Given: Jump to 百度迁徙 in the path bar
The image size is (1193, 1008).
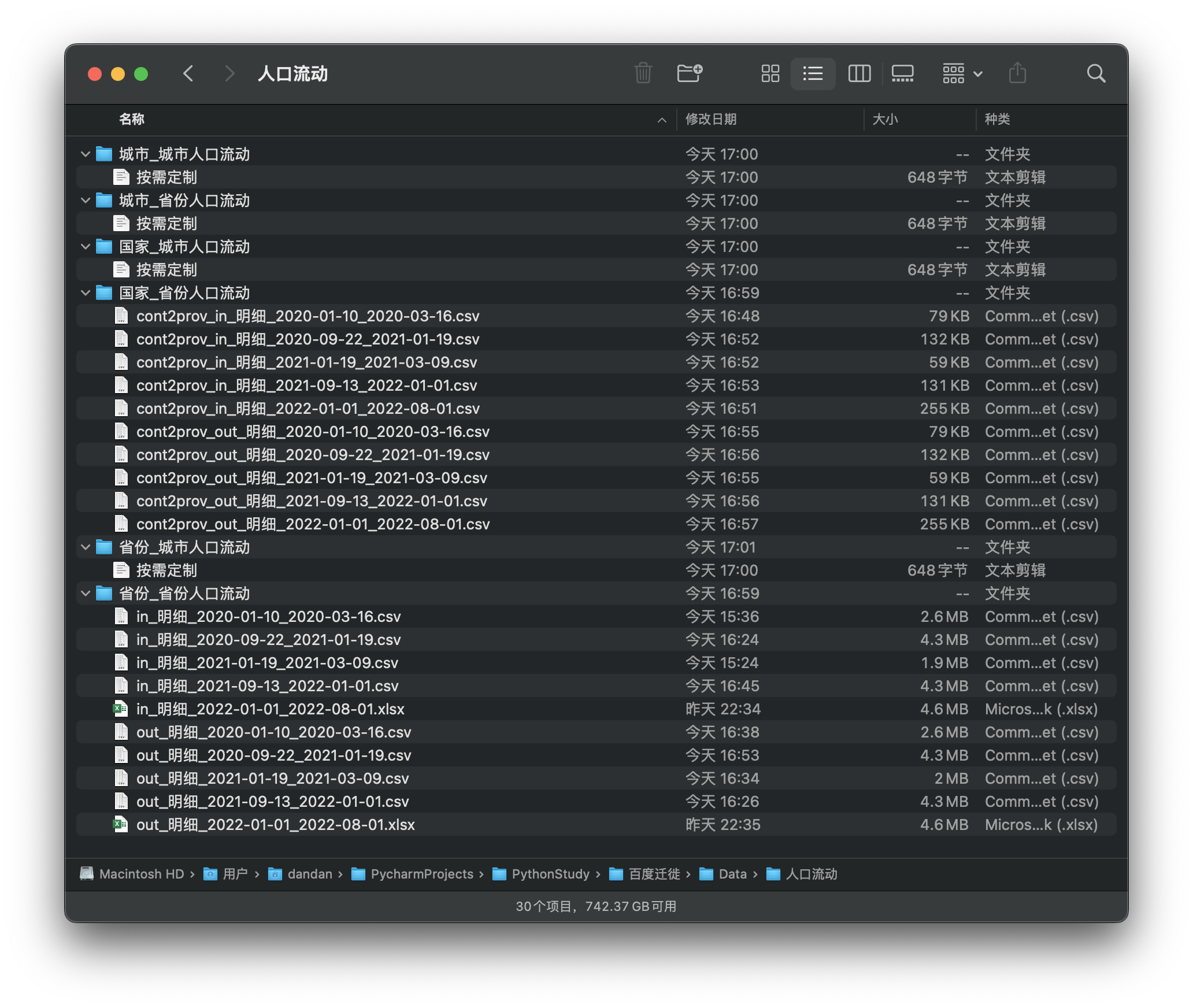Looking at the screenshot, I should (x=654, y=874).
